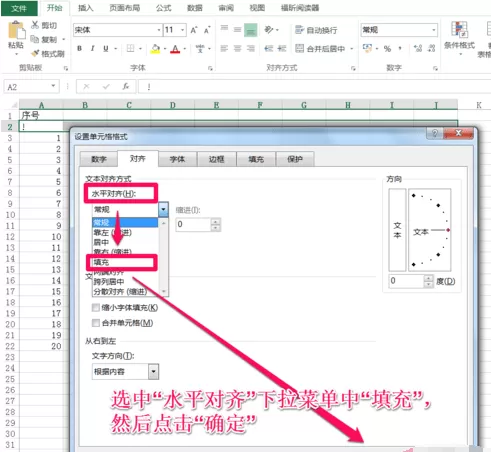The image size is (491, 452).
Task: Click the phonetic guide (文) icon
Action: pos(200,49)
